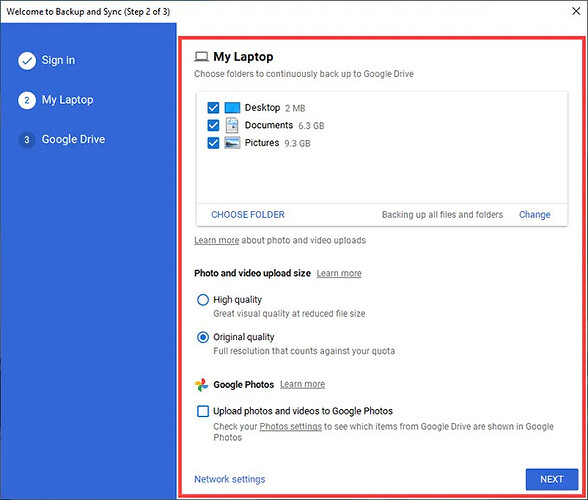This screenshot has width=588, height=500.
Task: Click the Google Photos pinwheel icon
Action: [201, 384]
